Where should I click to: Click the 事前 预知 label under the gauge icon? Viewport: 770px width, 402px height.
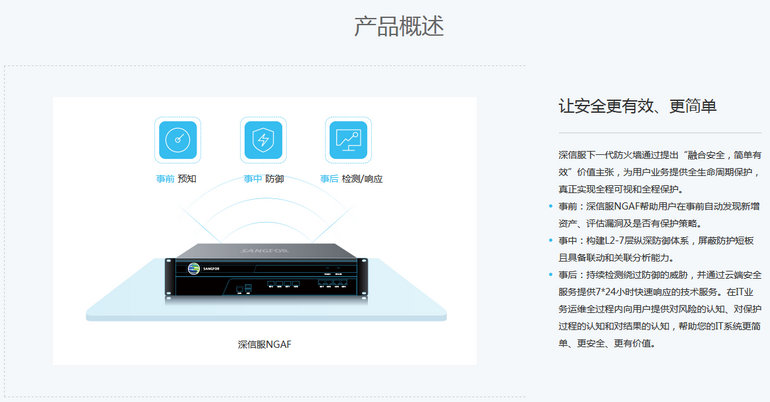tap(176, 179)
